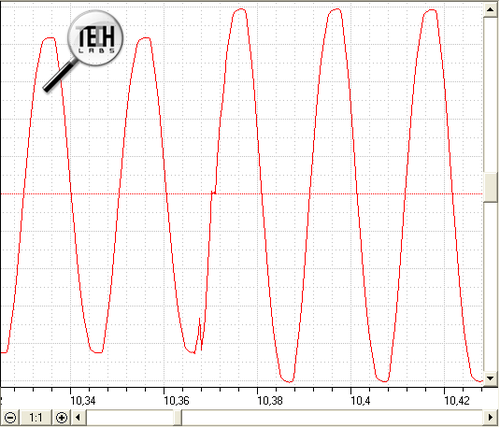The width and height of the screenshot is (500, 428).
Task: Click the 10,38 time axis label
Action: click(270, 400)
